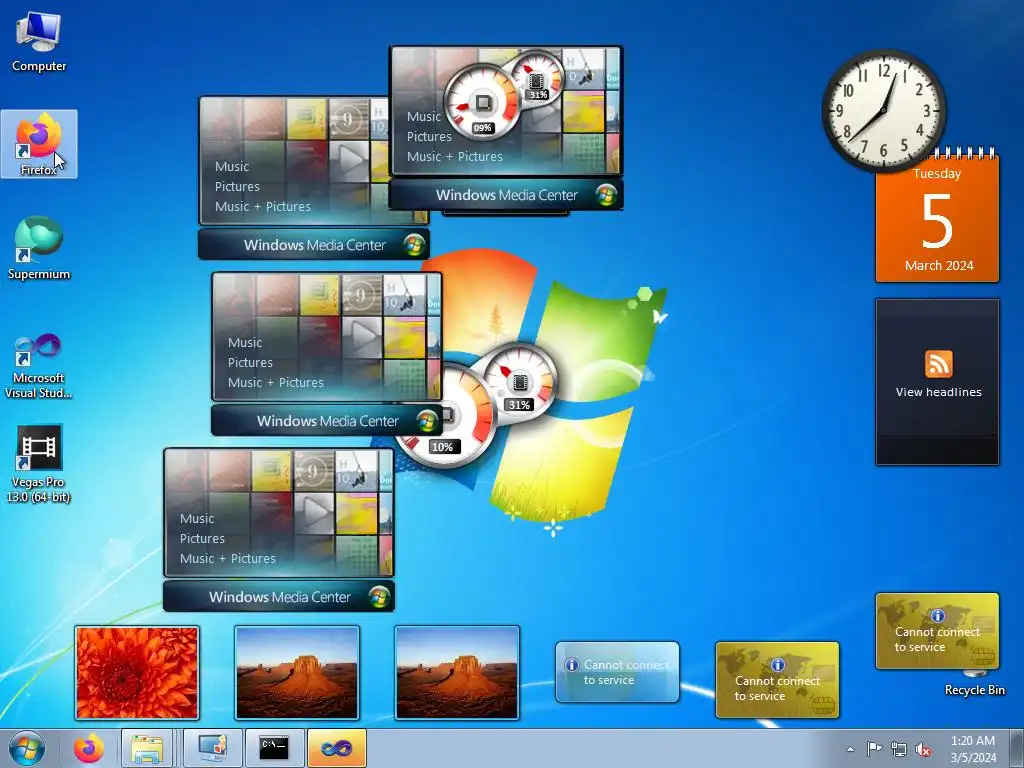Screen dimensions: 1024x768
Task: Select the Supermium desktop shortcut
Action: tap(39, 248)
